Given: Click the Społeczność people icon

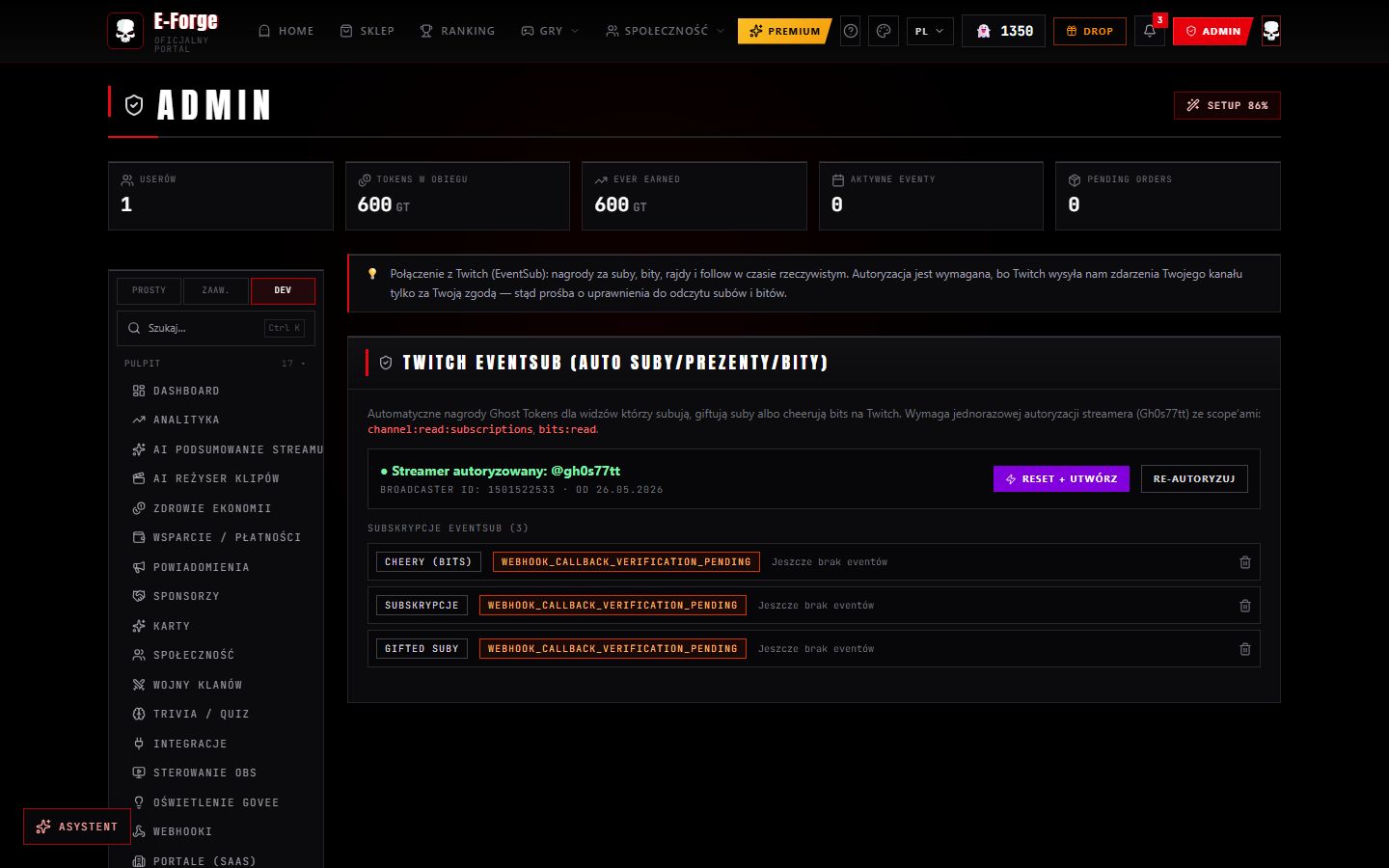Looking at the screenshot, I should [x=139, y=655].
